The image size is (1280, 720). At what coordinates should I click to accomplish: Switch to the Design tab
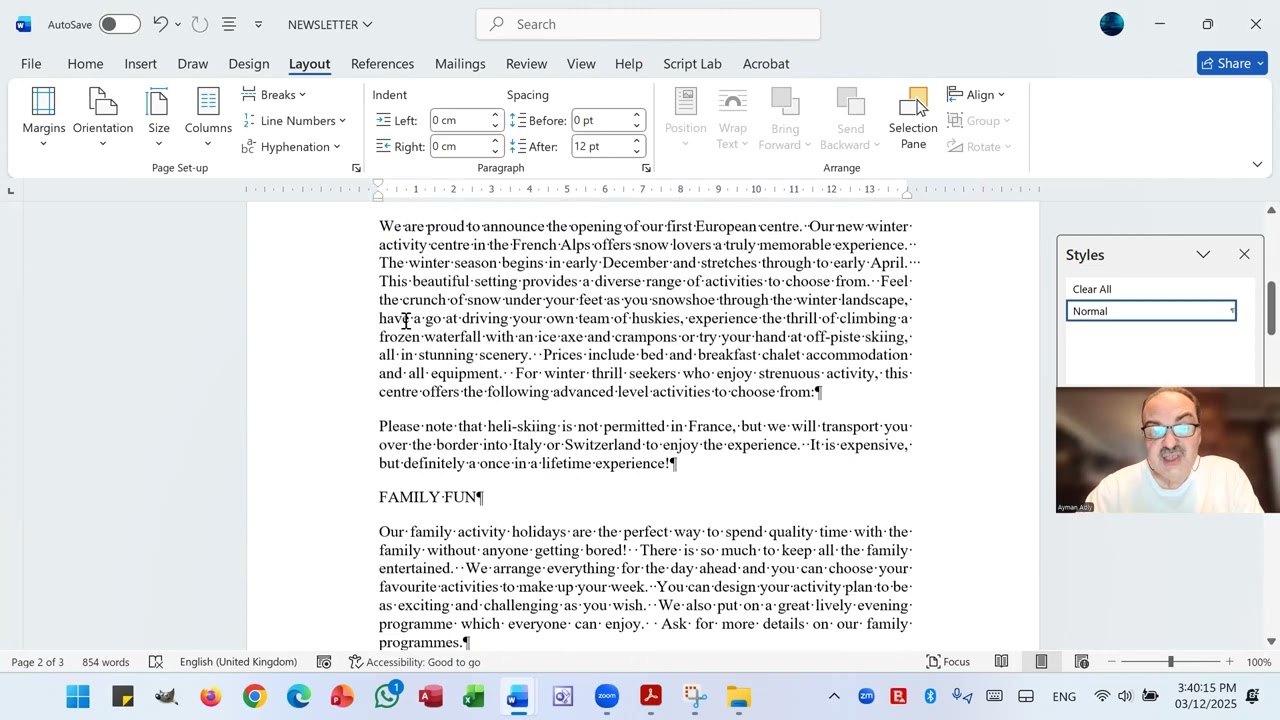(x=248, y=64)
